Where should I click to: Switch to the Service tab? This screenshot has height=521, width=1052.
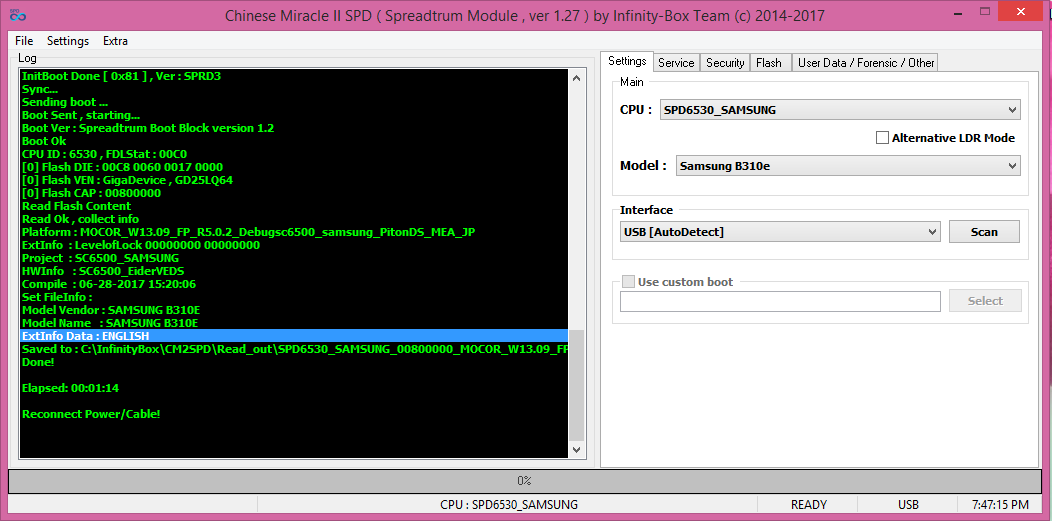[x=676, y=62]
